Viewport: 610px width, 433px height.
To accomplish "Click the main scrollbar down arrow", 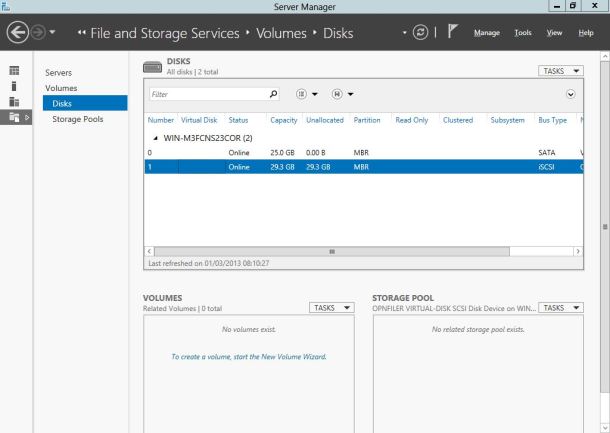I will pyautogui.click(x=605, y=428).
